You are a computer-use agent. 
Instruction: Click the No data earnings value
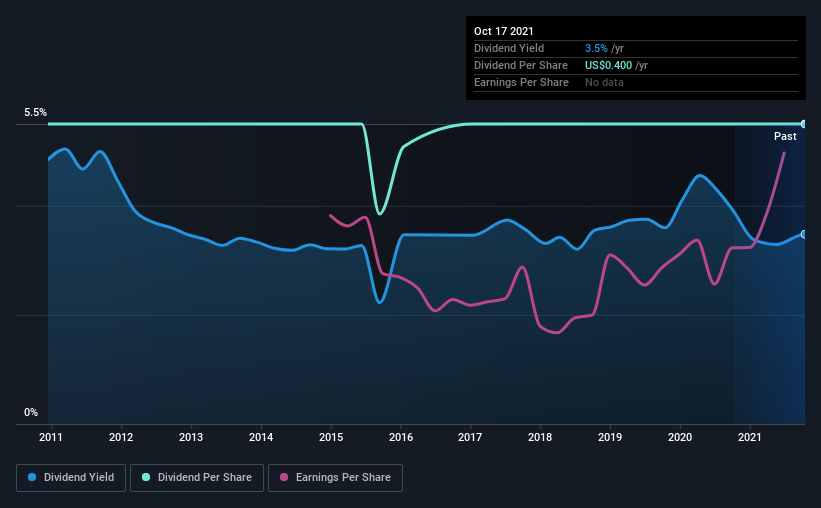tap(604, 82)
